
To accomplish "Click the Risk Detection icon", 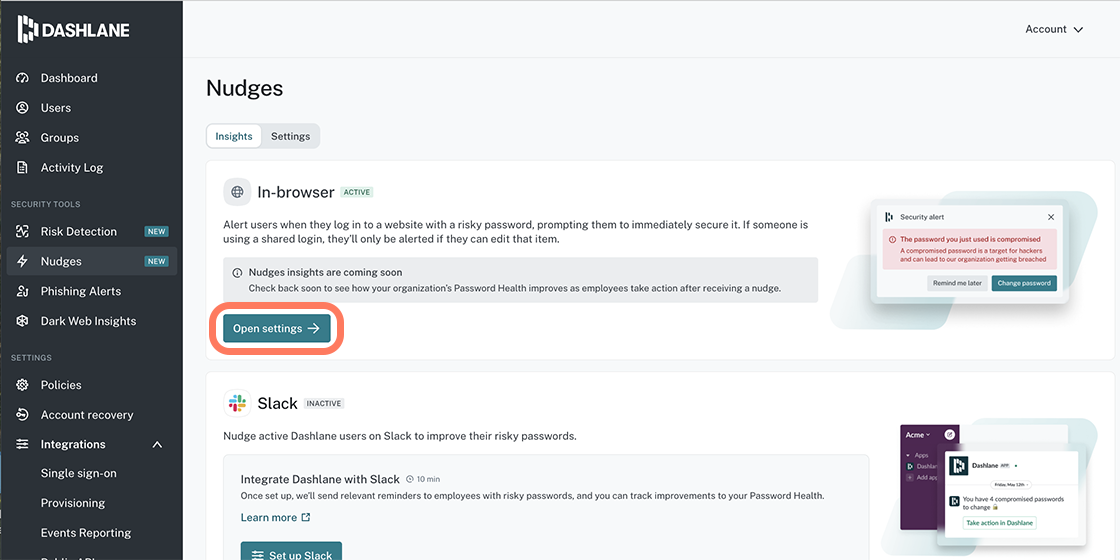I will tap(22, 231).
